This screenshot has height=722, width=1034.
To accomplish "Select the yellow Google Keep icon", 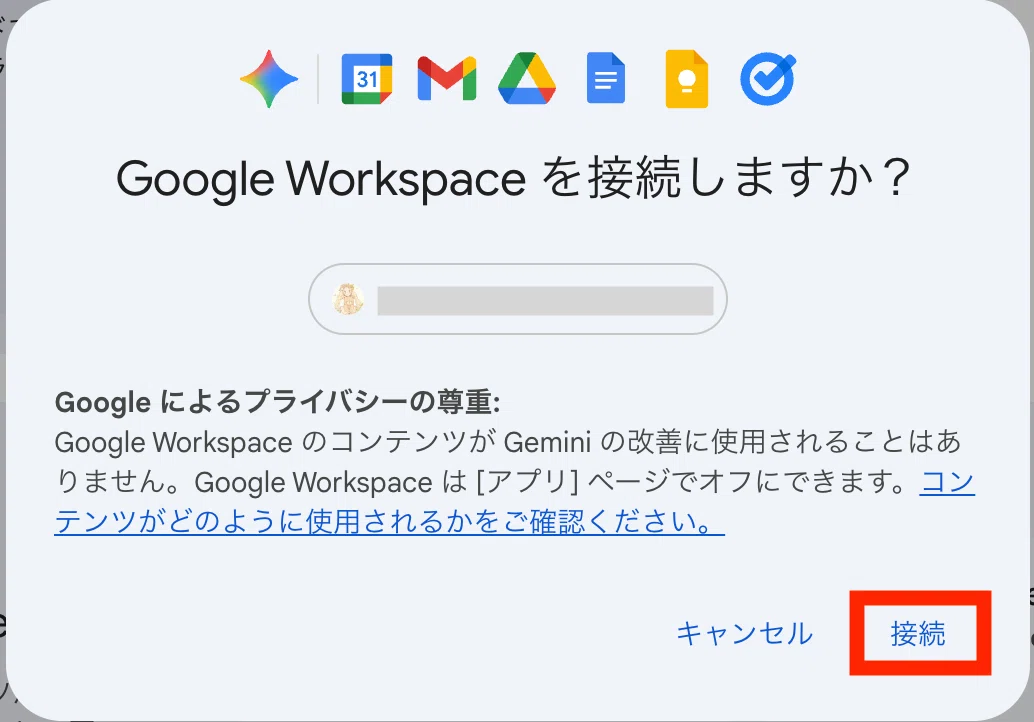I will point(686,78).
